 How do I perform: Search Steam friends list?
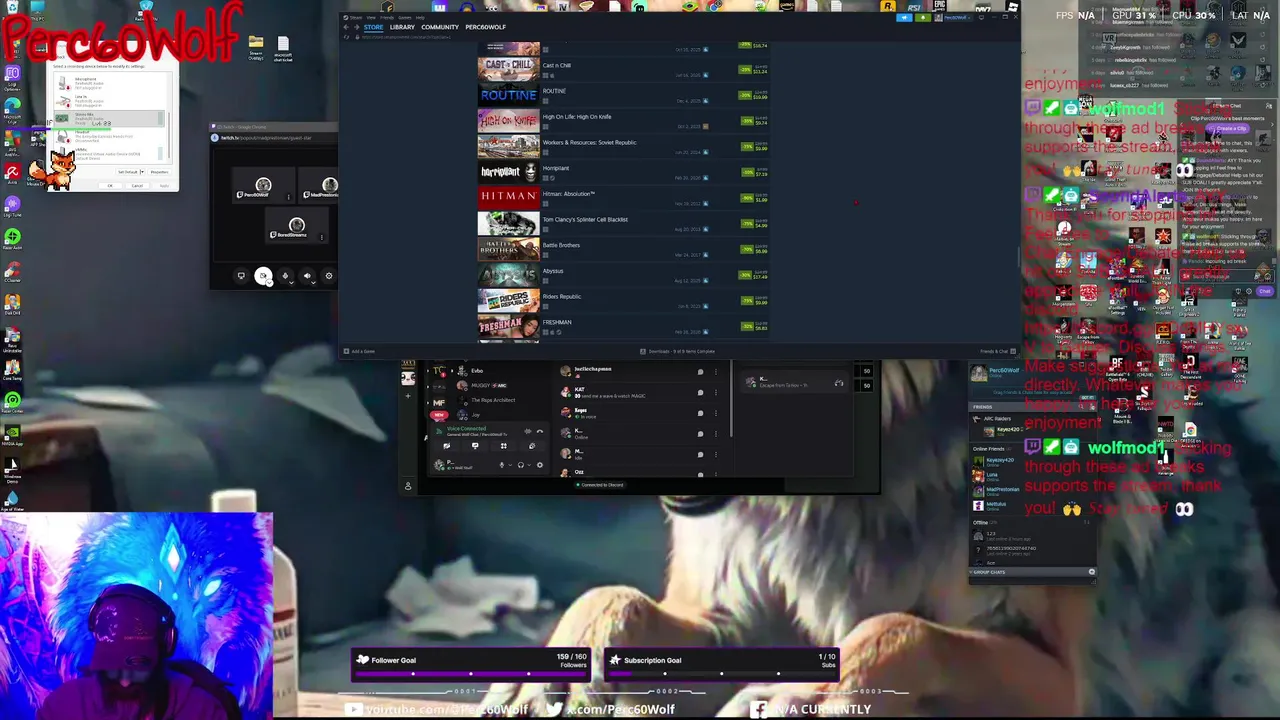(x=1082, y=407)
